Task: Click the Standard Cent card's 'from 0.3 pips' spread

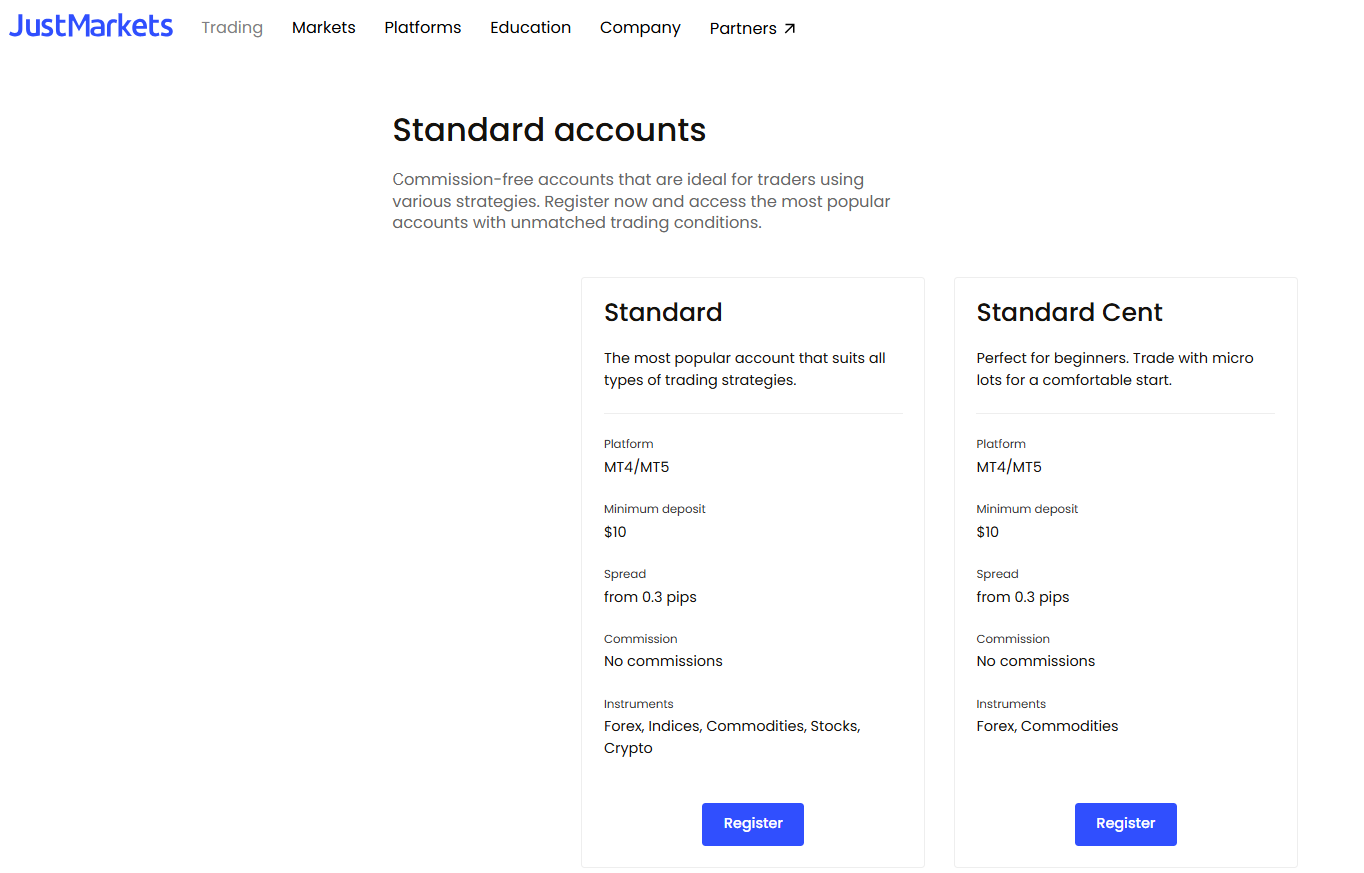Action: (x=1023, y=597)
